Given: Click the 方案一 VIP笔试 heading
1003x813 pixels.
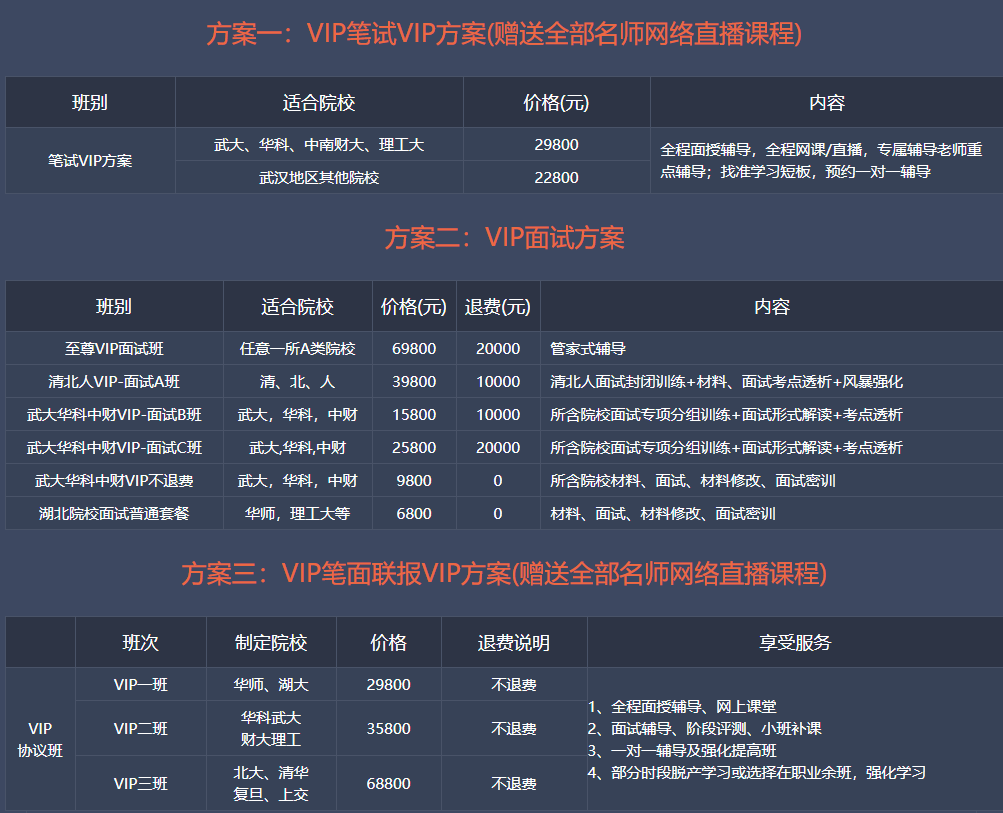Looking at the screenshot, I should [x=504, y=34].
